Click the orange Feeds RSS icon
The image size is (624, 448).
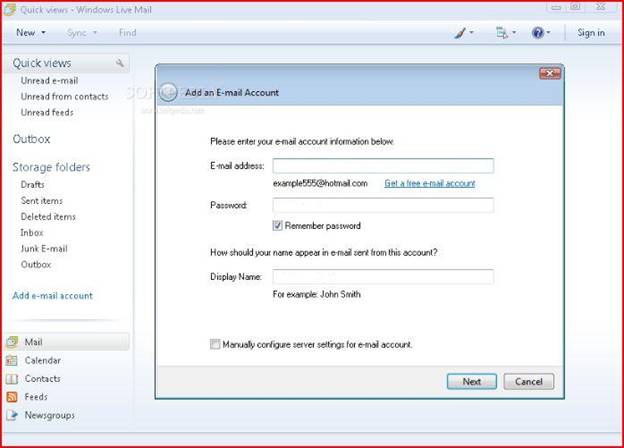coord(12,397)
